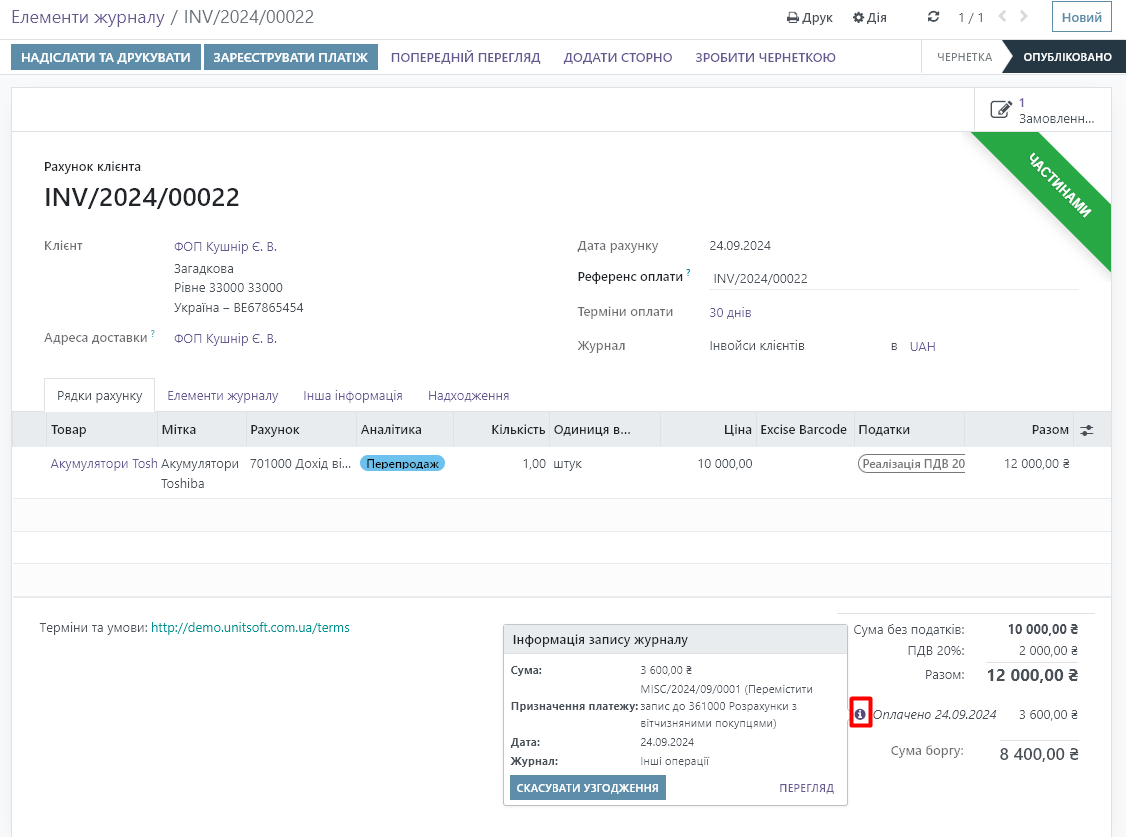Click help tooltip next to Референс оплати
Image resolution: width=1126 pixels, height=837 pixels.
tap(689, 272)
